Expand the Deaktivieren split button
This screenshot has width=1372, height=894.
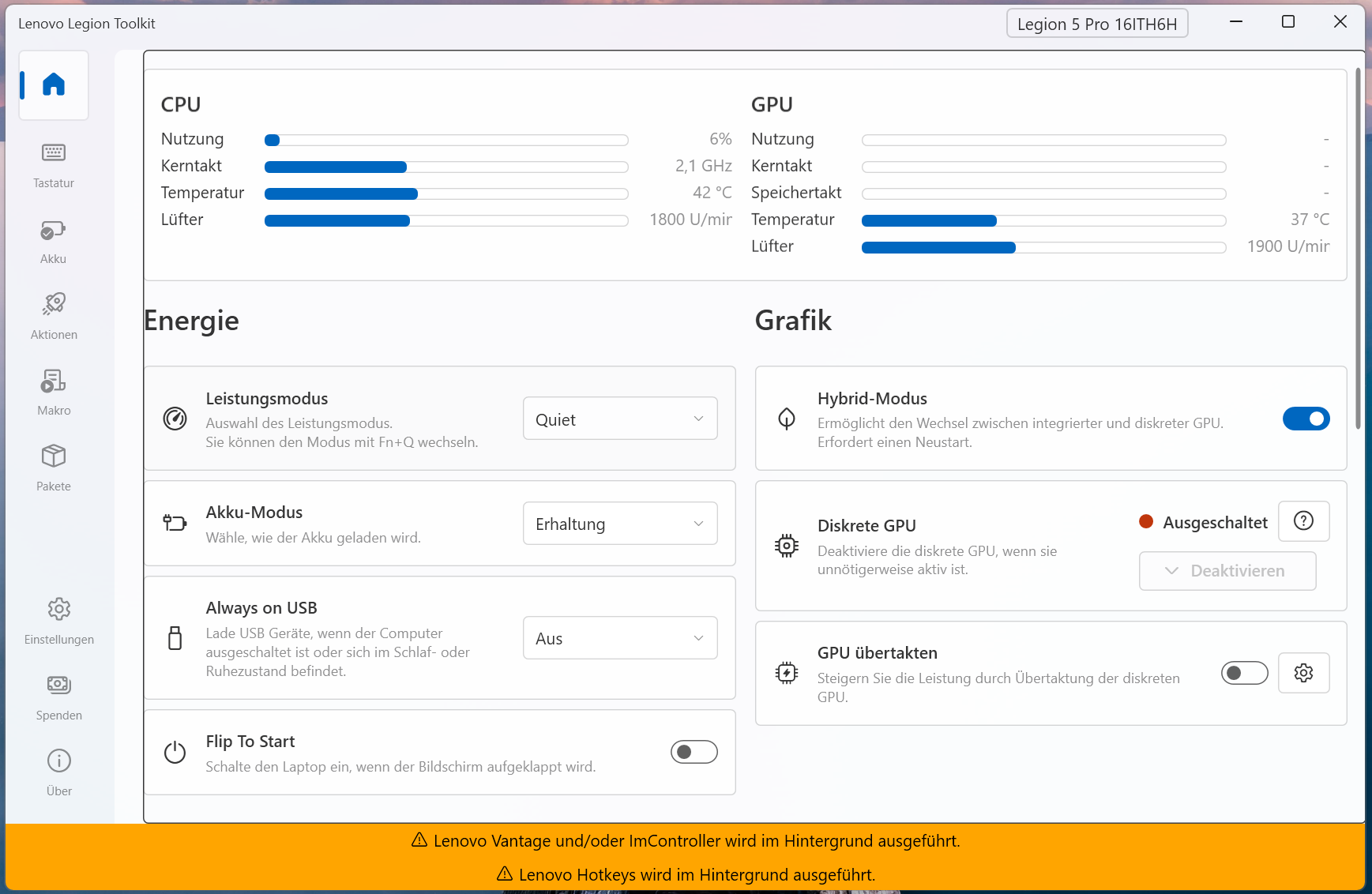[1227, 571]
